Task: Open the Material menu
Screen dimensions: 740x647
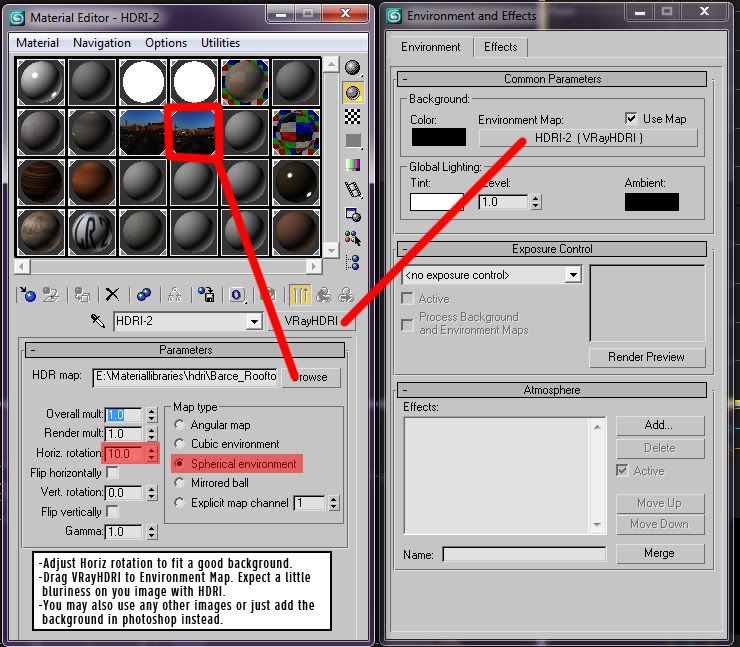Action: (x=37, y=43)
